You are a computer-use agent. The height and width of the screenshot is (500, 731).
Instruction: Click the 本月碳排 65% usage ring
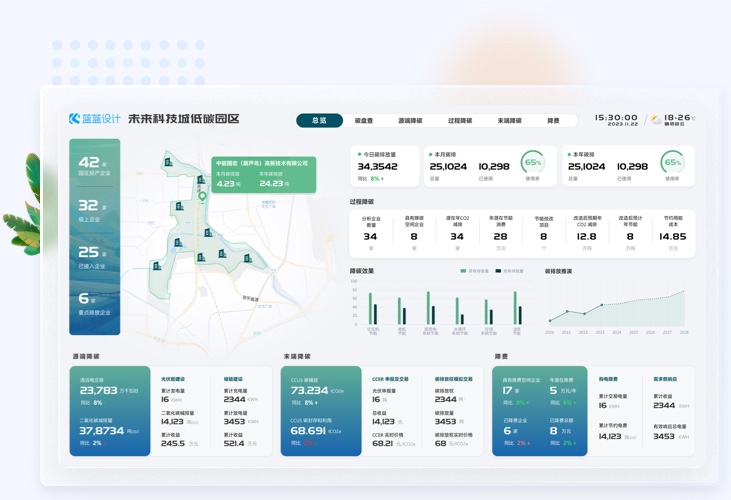point(533,163)
